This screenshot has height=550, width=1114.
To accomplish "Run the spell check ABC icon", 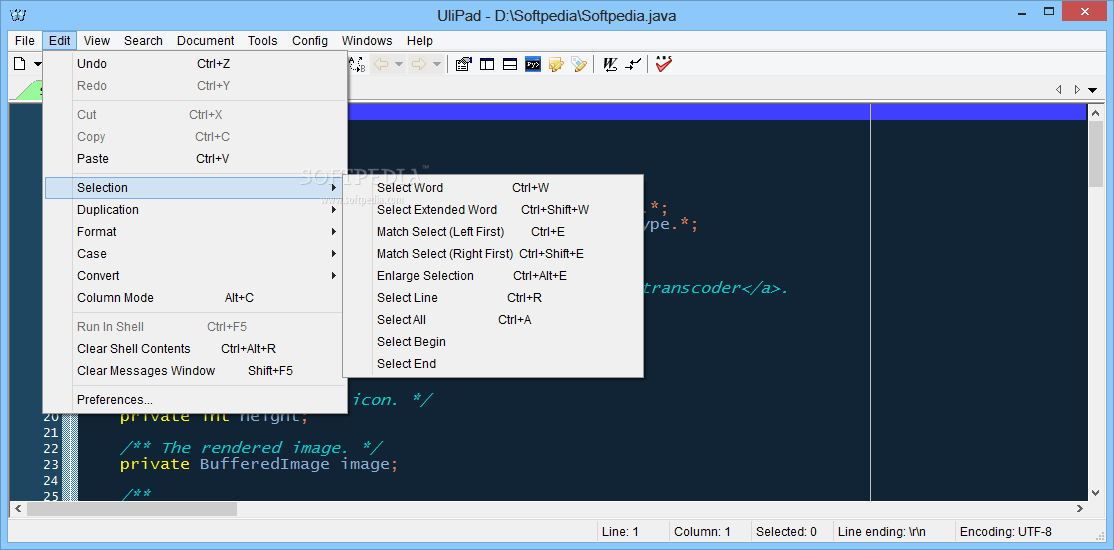I will click(x=664, y=64).
